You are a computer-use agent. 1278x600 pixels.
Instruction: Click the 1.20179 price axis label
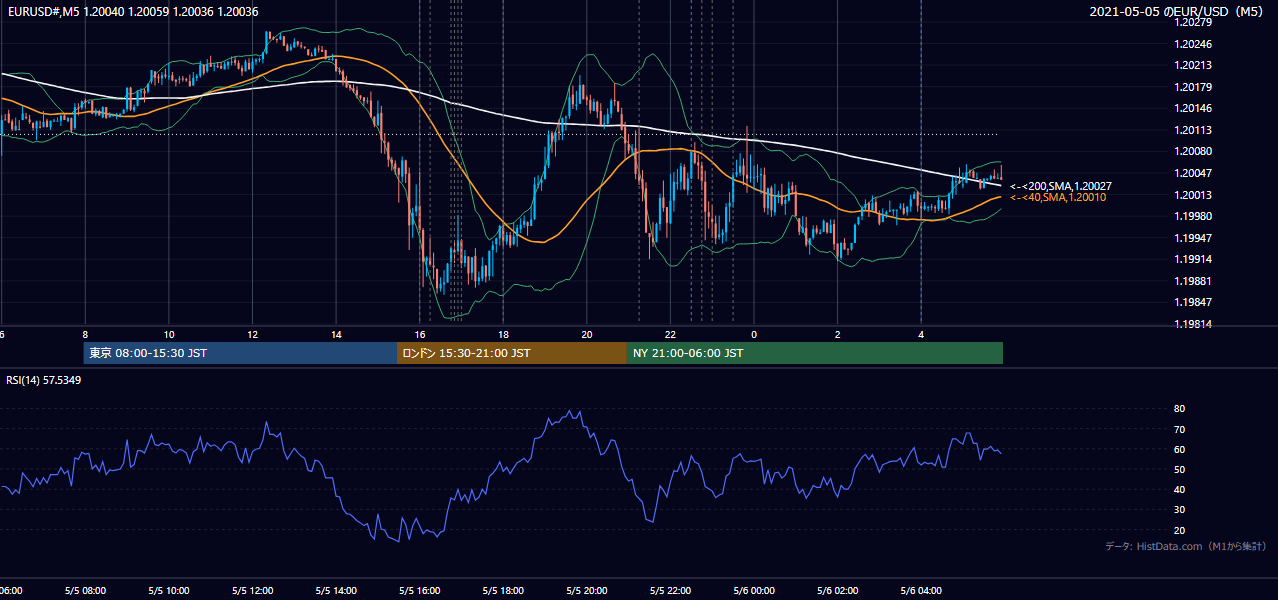(1193, 87)
